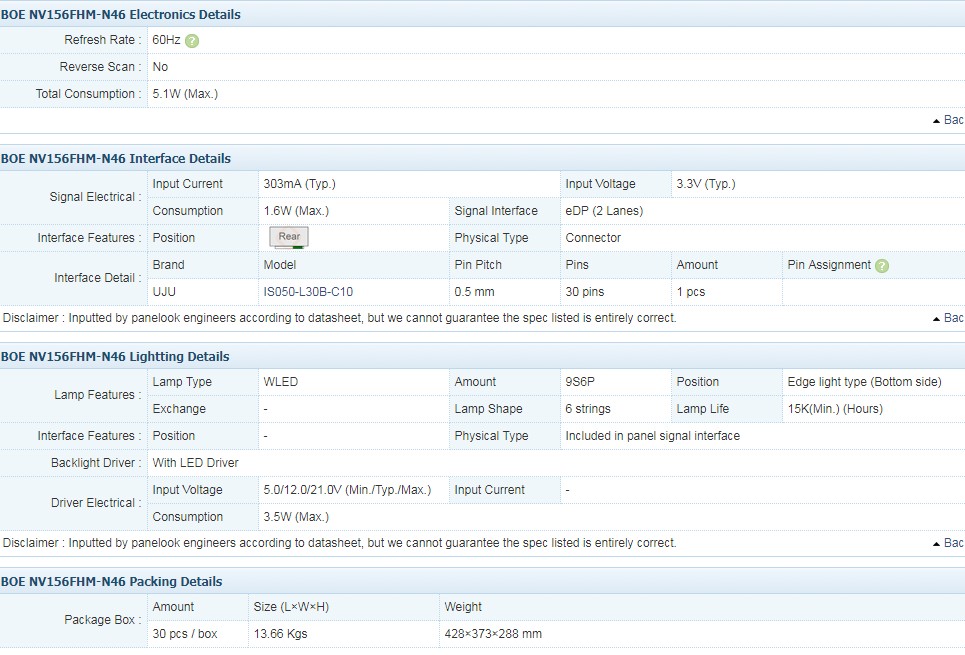Click the Refresh Rate label
Viewport: 965px width, 655px height.
coord(103,40)
